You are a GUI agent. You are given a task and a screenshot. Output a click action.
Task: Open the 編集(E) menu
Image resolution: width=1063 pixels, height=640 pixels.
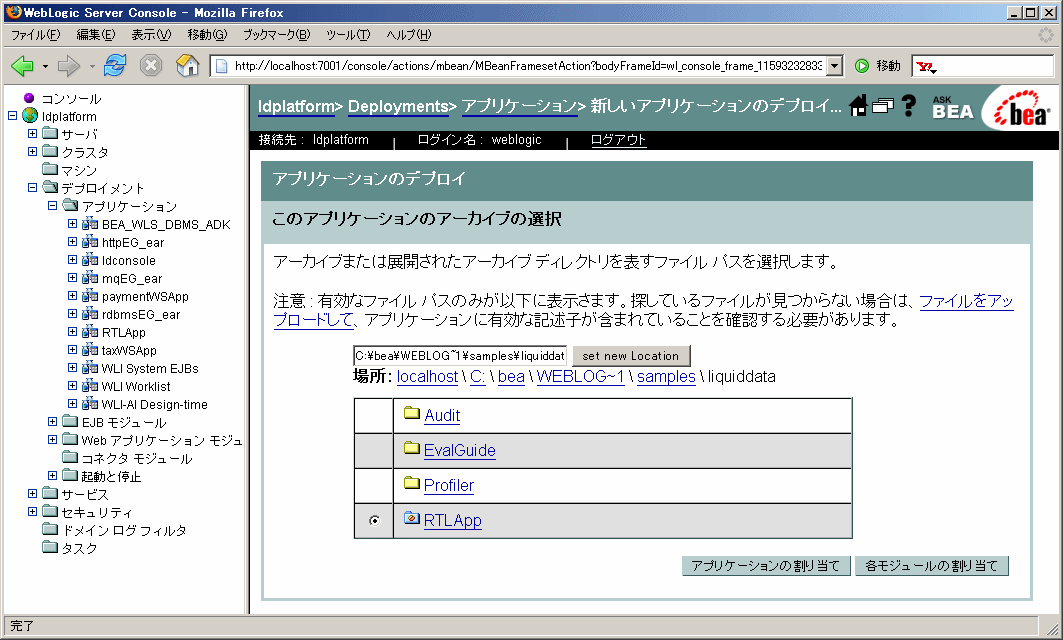96,35
